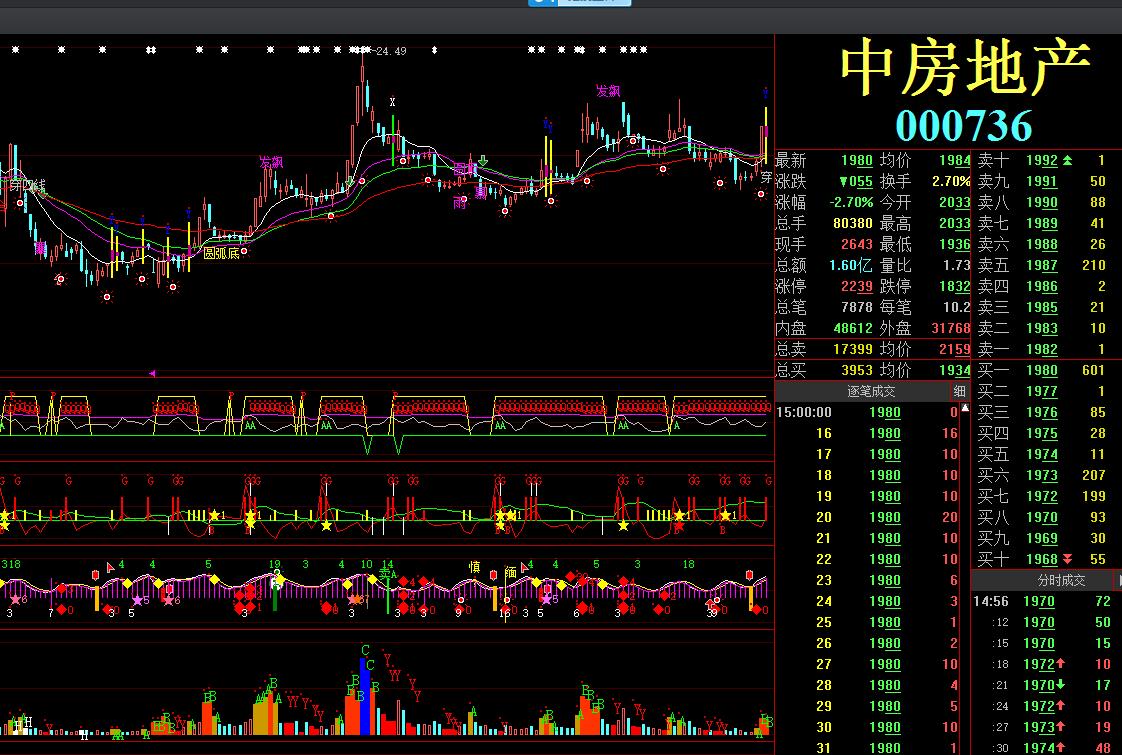Click the green down arrow on the :21 trade
1122x755 pixels.
pos(1060,685)
